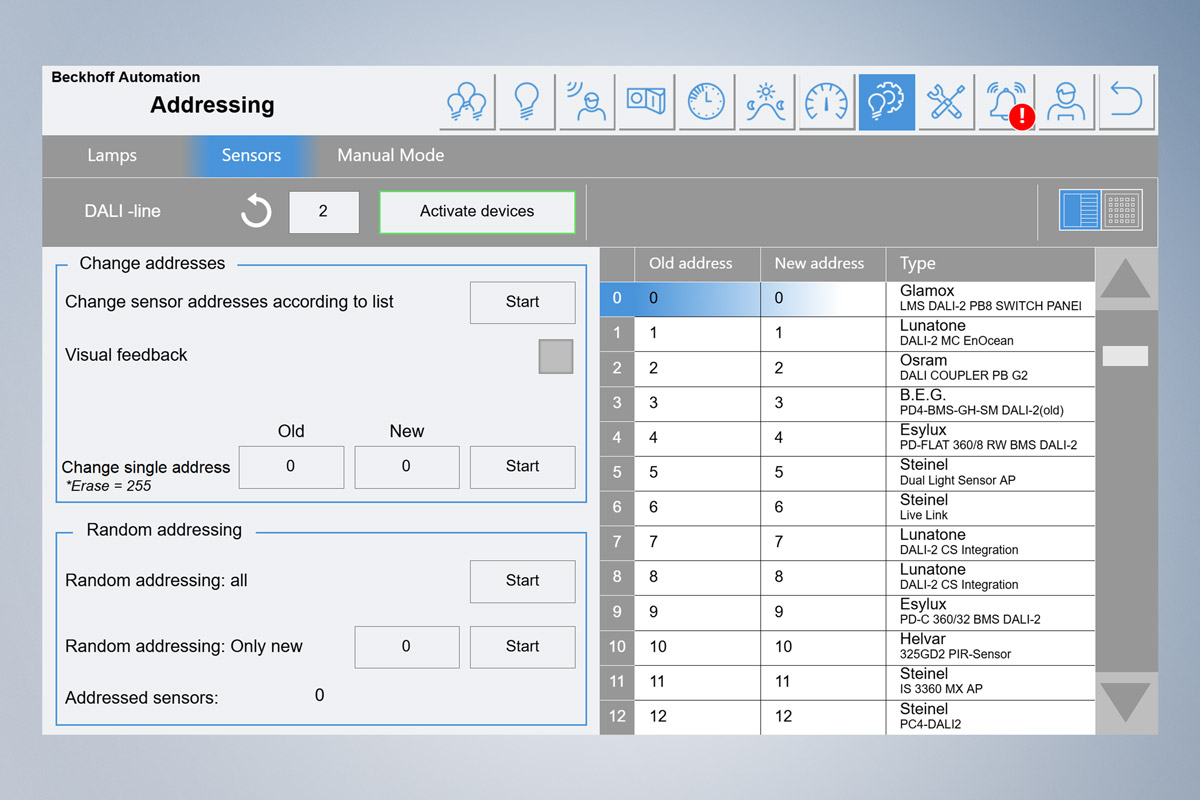Open the timer scheduling icon
This screenshot has width=1200, height=800.
[706, 101]
